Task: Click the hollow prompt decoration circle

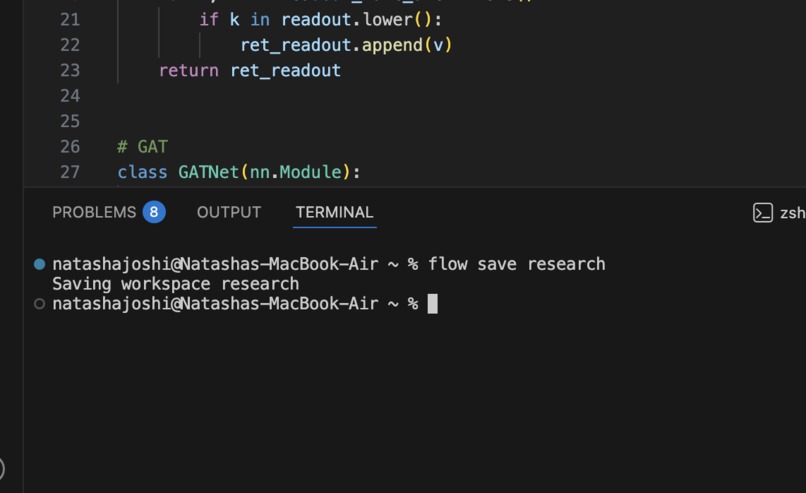Action: [39, 304]
